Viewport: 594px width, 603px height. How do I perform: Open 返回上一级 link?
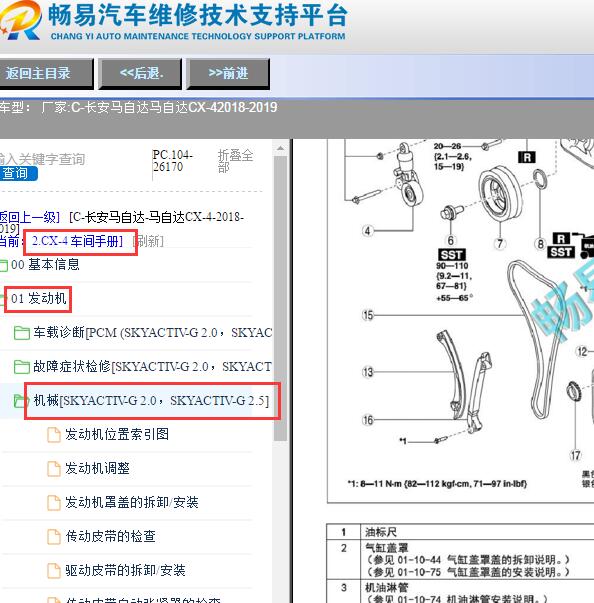point(30,217)
